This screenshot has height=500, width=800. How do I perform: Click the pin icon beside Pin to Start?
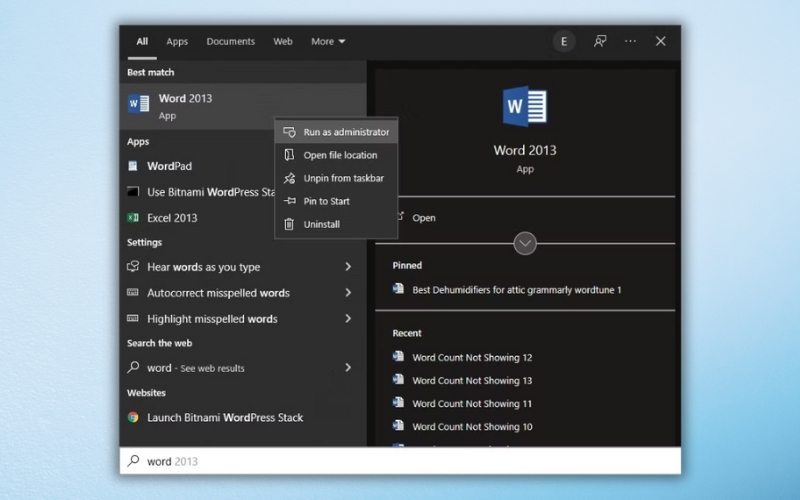pyautogui.click(x=289, y=201)
